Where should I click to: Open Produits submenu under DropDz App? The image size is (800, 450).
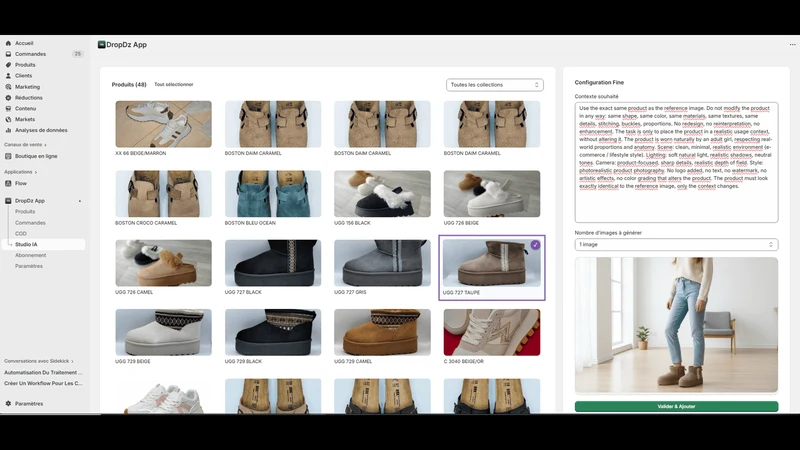(25, 212)
